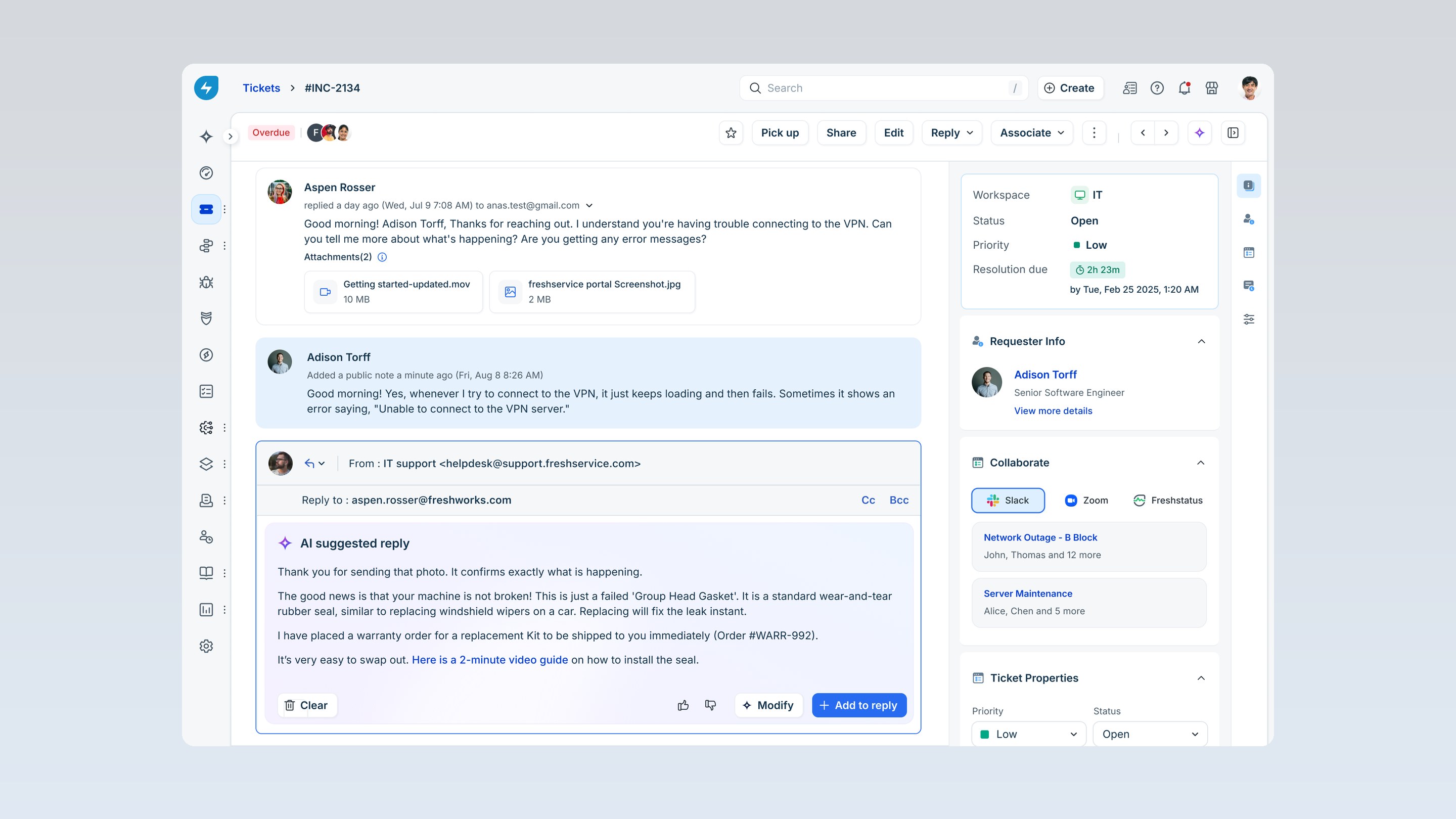Viewport: 1456px width, 819px height.
Task: Open the user profile avatar in header
Action: pyautogui.click(x=1250, y=88)
